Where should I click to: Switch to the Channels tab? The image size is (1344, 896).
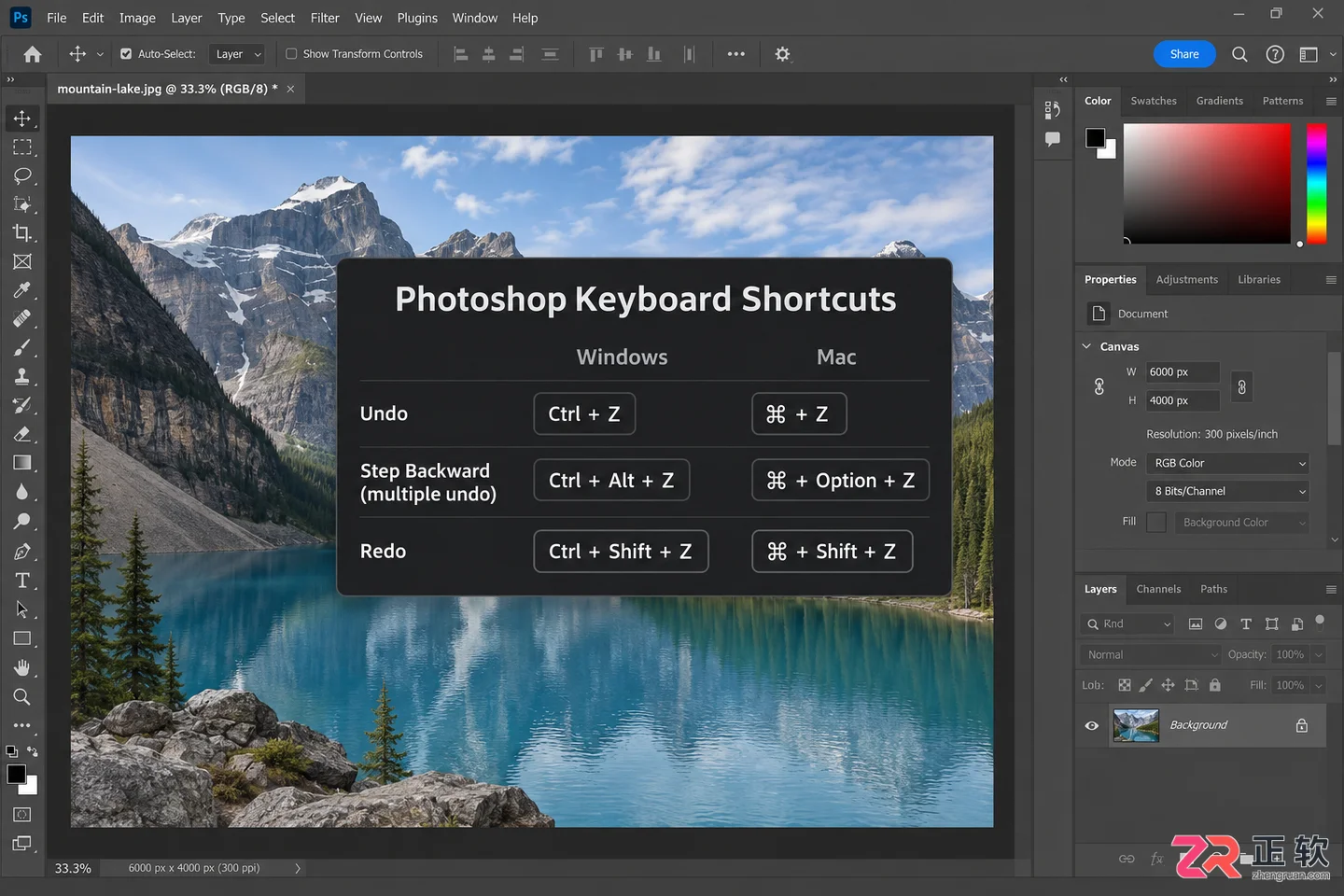click(1158, 589)
